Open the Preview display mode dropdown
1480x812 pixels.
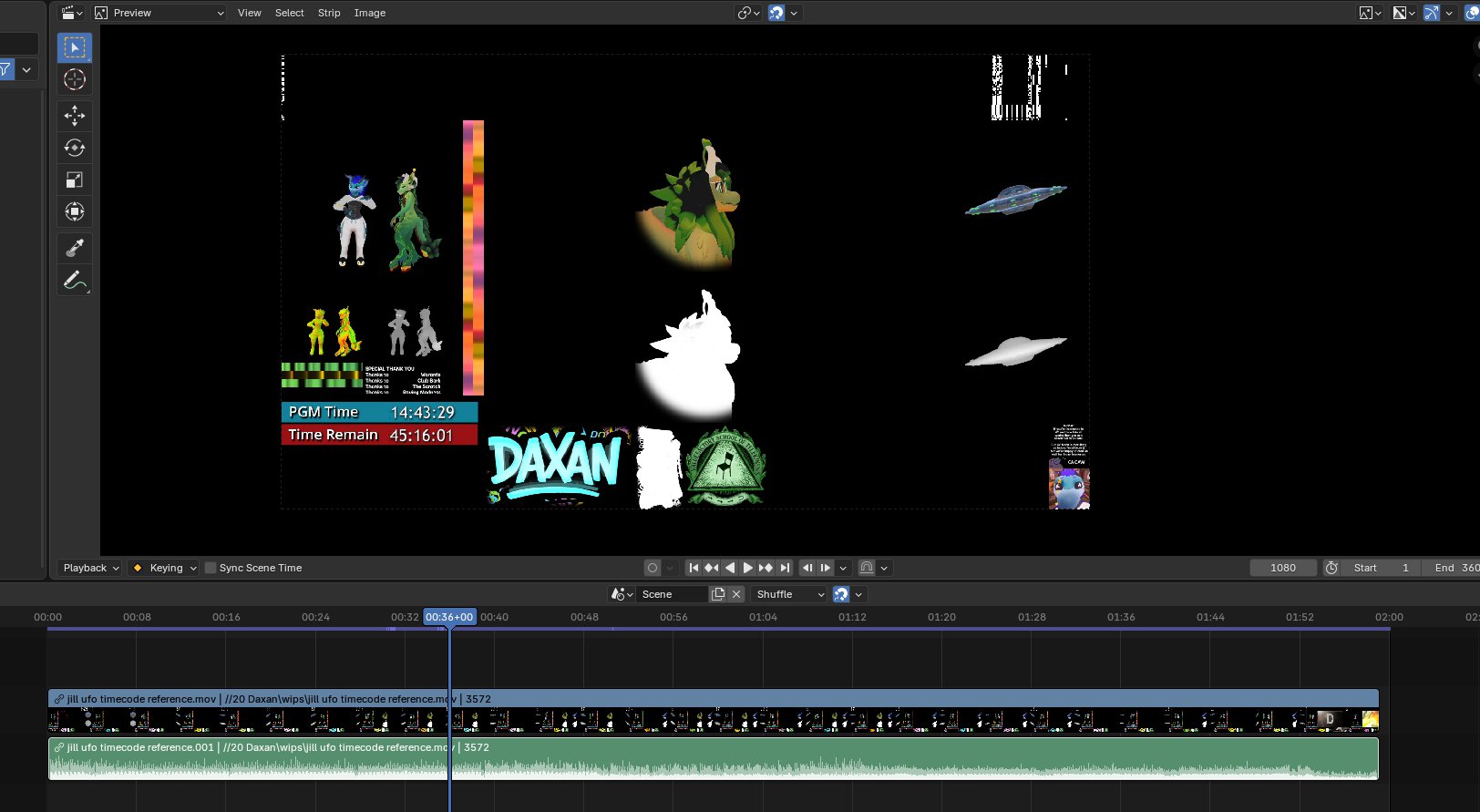coord(159,13)
